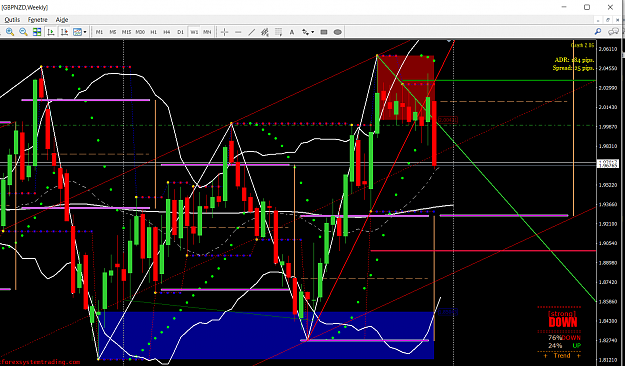625x366 pixels.
Task: Toggle chart Auto Scroll button
Action: (x=51, y=32)
